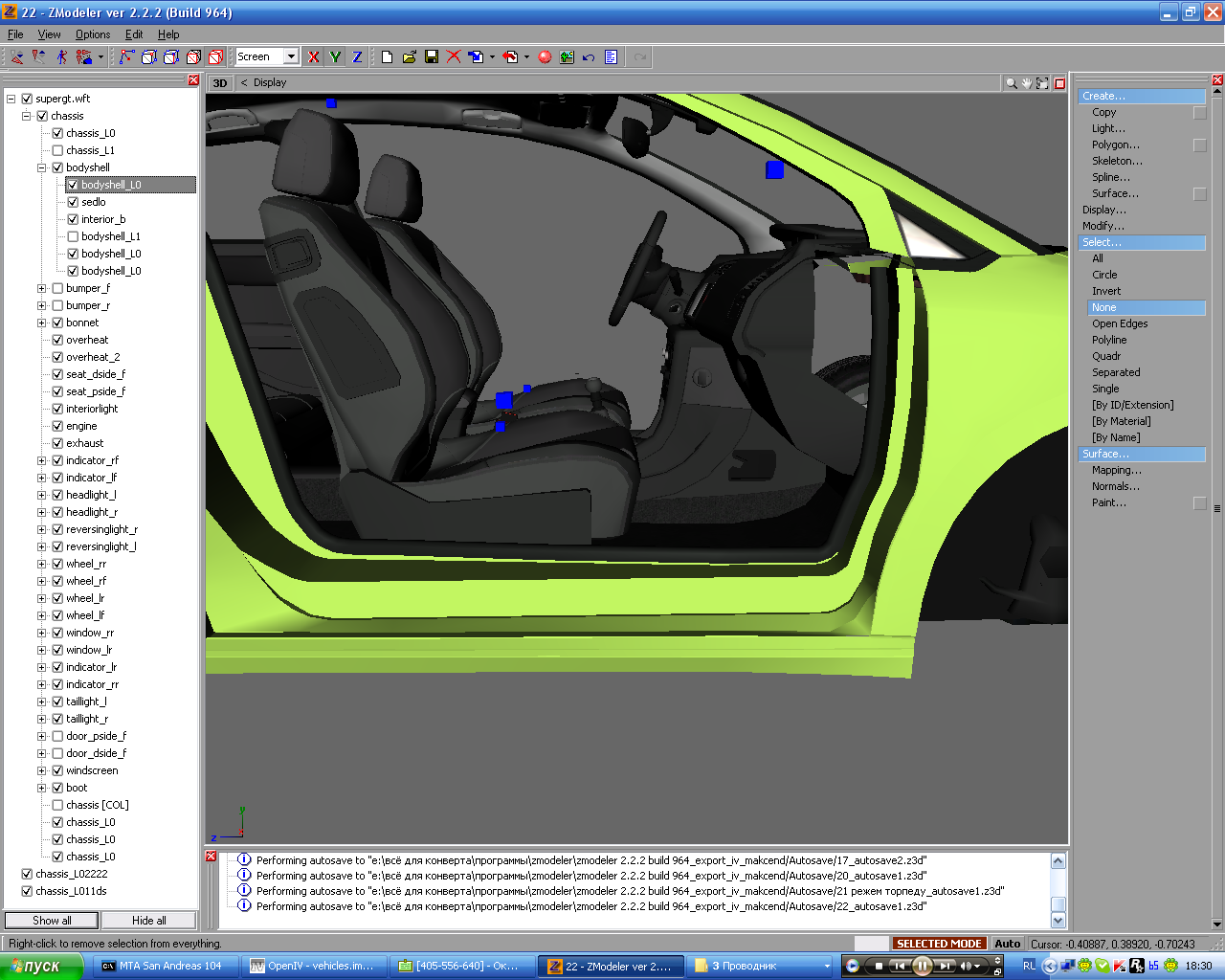Toggle the windscreen checkbox
This screenshot has width=1225, height=980.
pos(57,770)
